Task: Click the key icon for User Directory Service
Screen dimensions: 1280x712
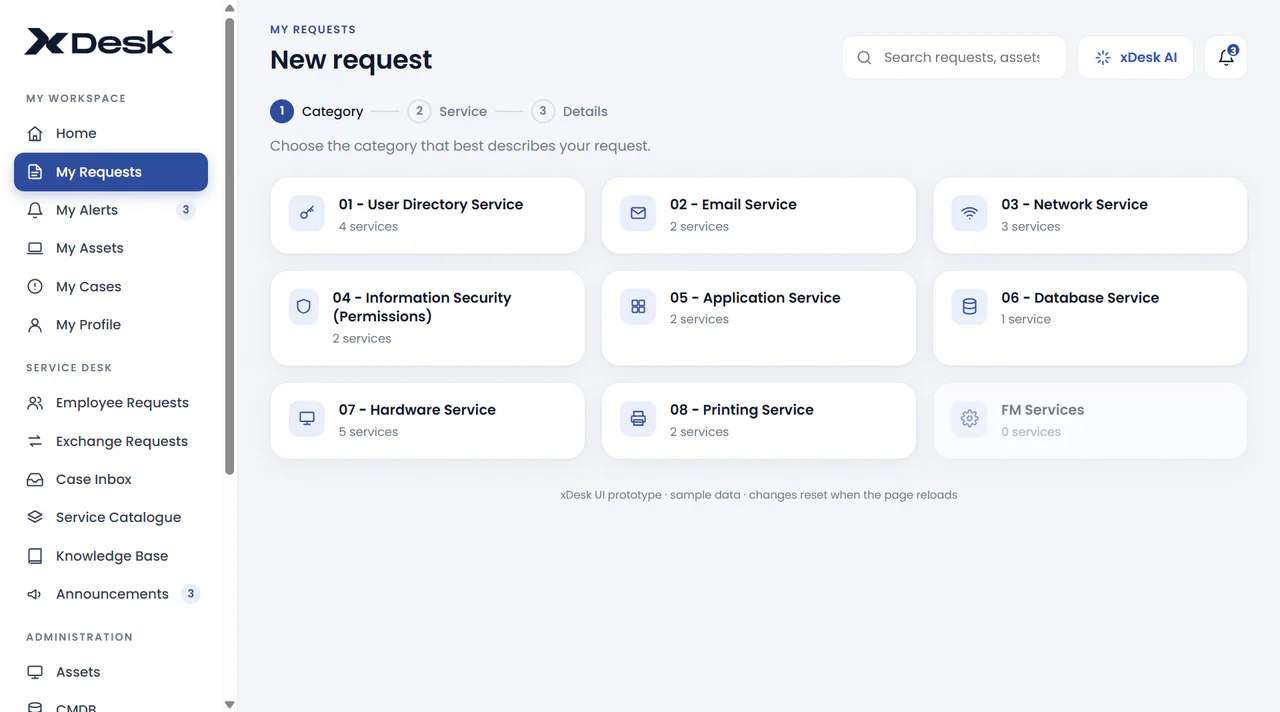Action: click(307, 213)
